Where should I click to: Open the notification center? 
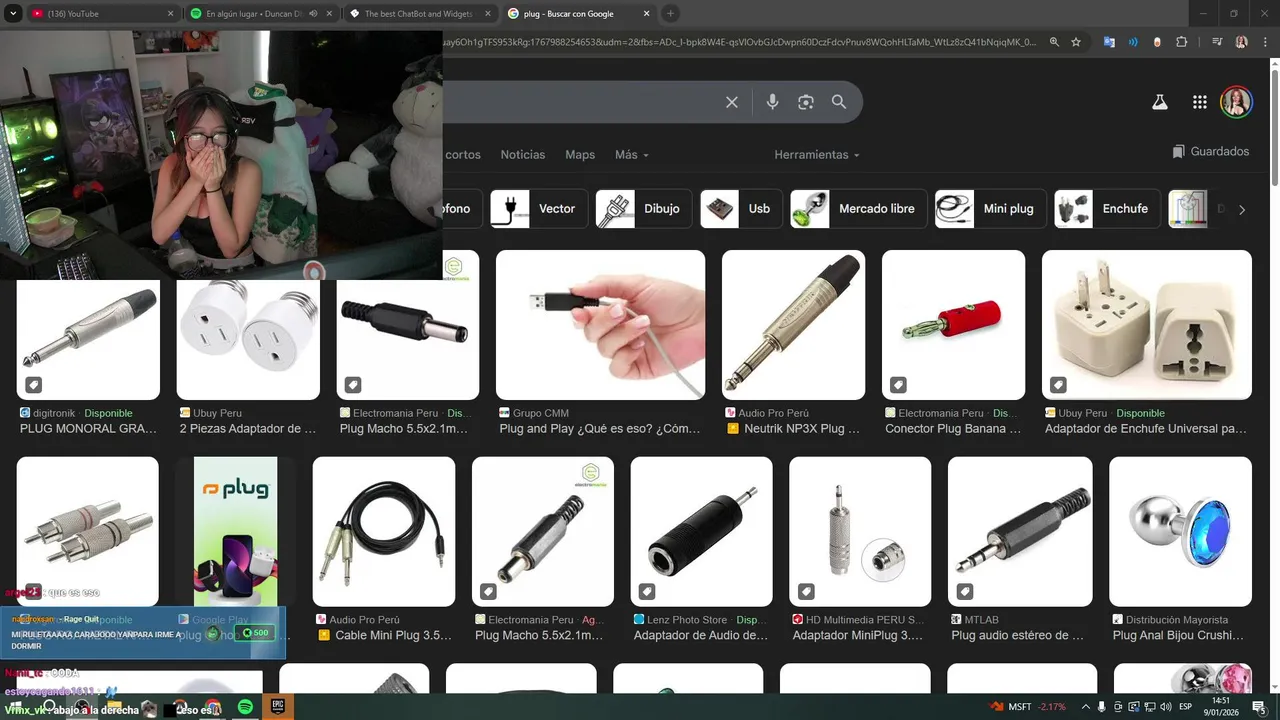1259,707
